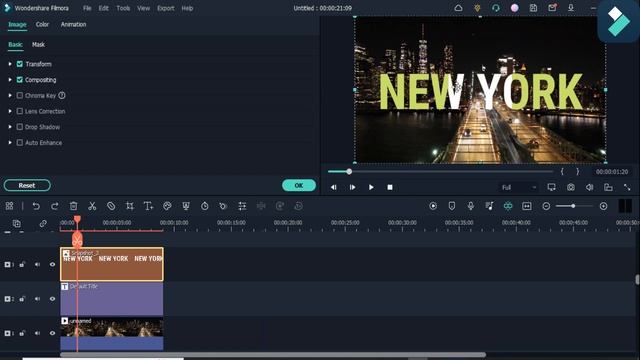Expand the Drop Shadow section arrow
640x360 pixels.
[10, 127]
